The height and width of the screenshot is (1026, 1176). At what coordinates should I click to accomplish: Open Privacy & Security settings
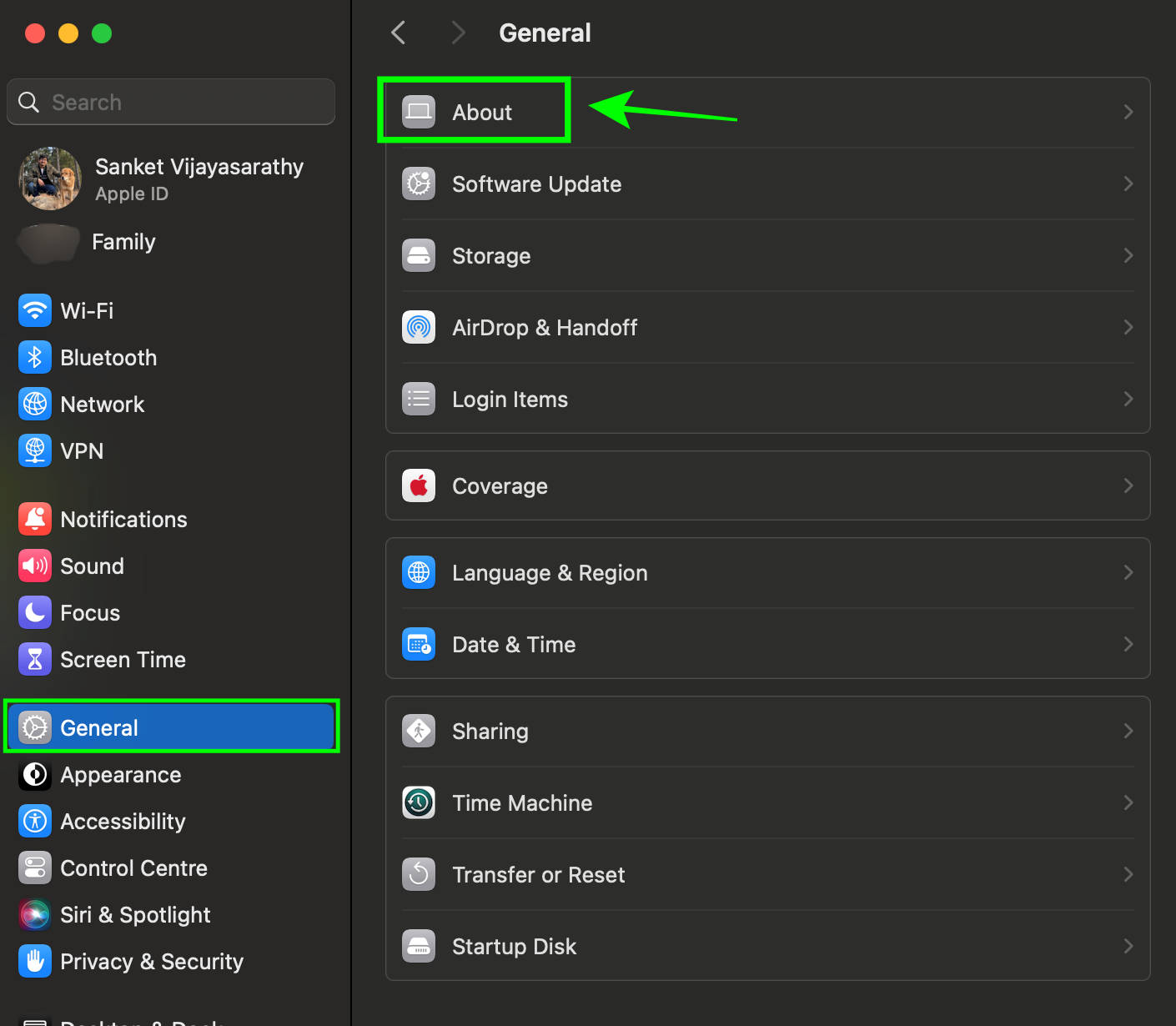click(151, 961)
